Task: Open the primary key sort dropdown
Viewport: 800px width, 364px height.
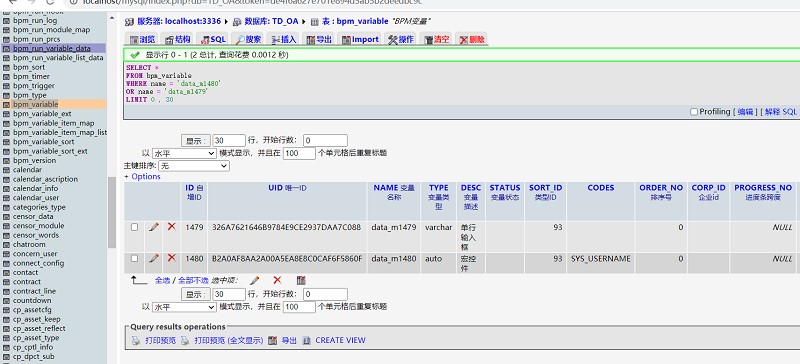Action: (194, 166)
